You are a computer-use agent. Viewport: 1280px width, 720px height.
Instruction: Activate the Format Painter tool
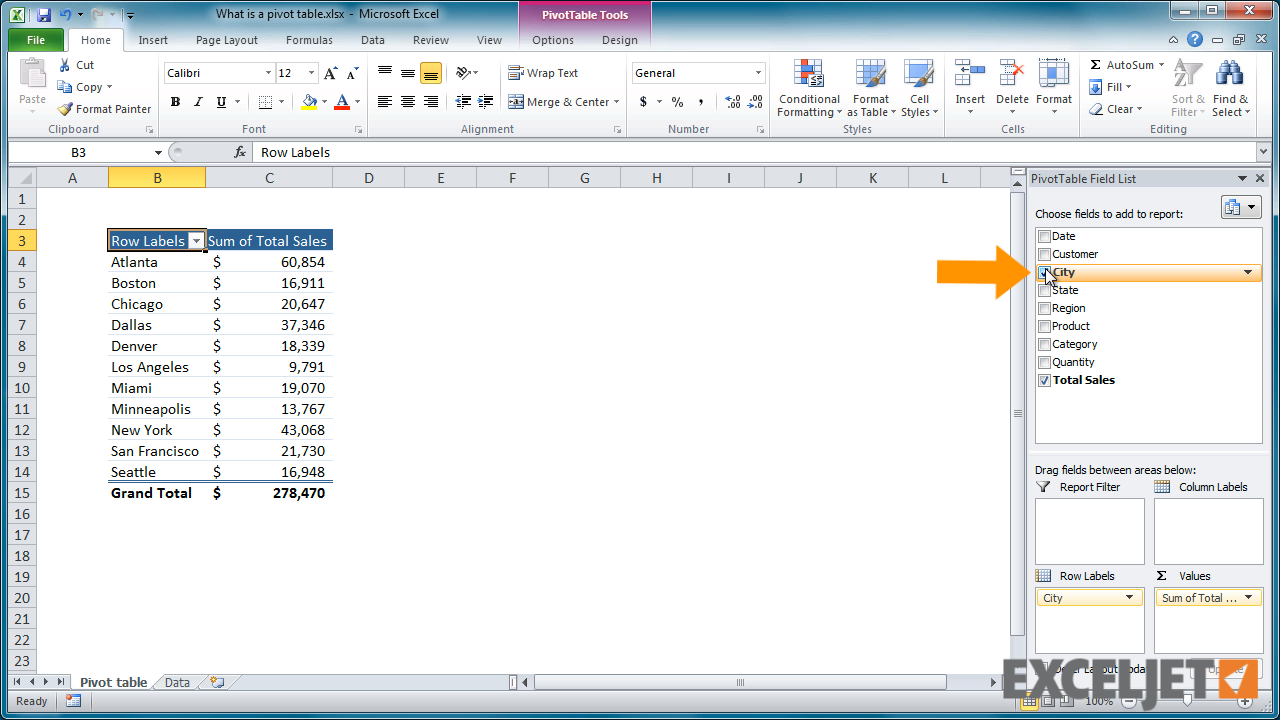pyautogui.click(x=104, y=108)
